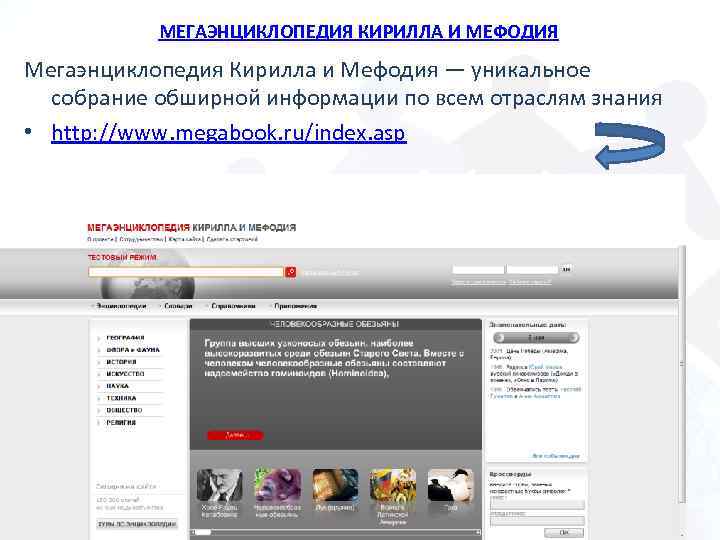Open the Приложения menu
This screenshot has width=720, height=540.
[x=295, y=306]
